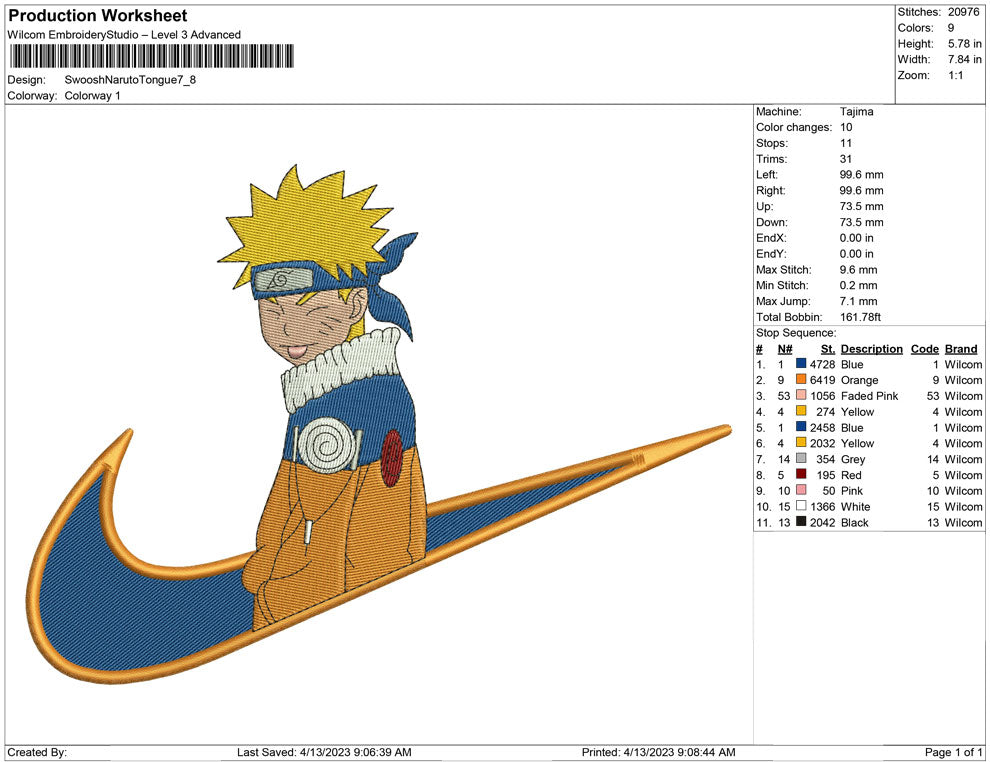Image resolution: width=990 pixels, height=762 pixels.
Task: Select the Max Stitch value 9.6 mm
Action: [858, 270]
